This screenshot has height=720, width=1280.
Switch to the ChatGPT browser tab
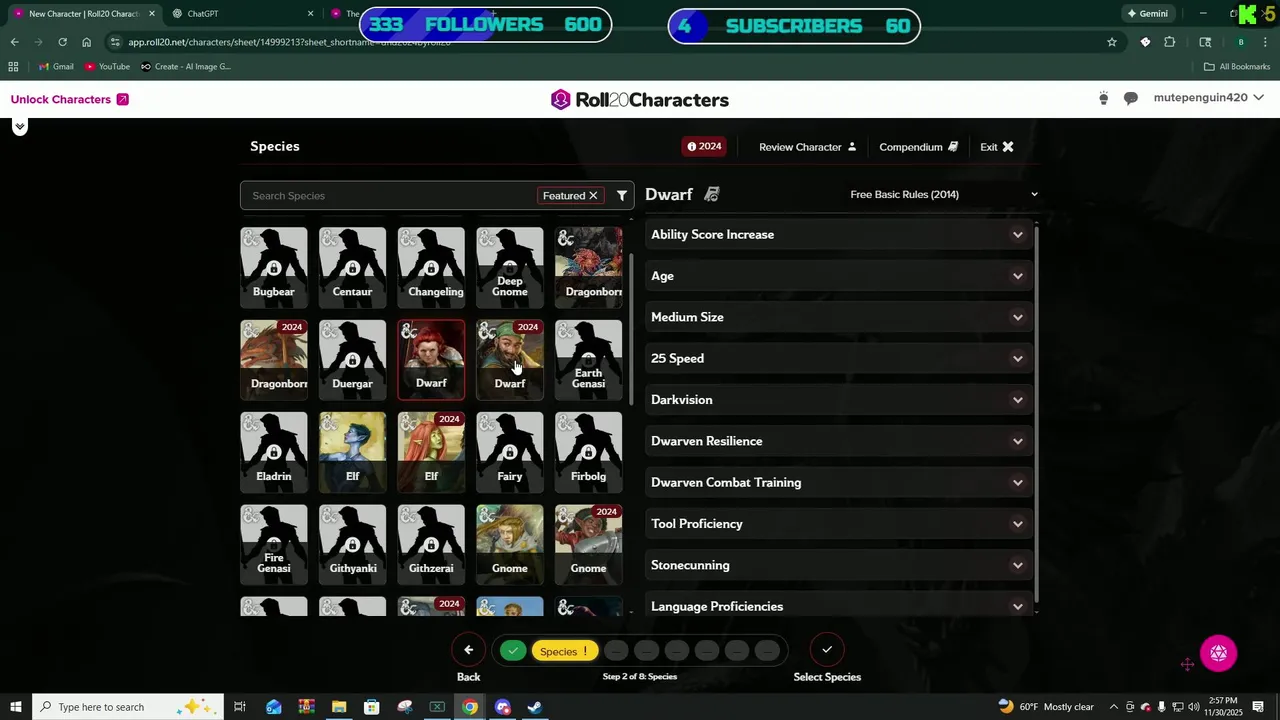click(x=240, y=14)
